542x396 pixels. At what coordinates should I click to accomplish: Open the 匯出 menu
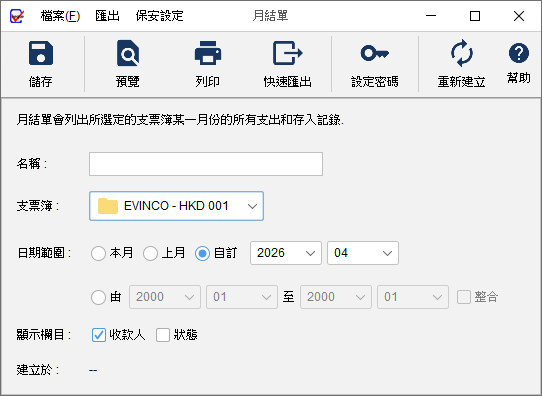pyautogui.click(x=108, y=16)
